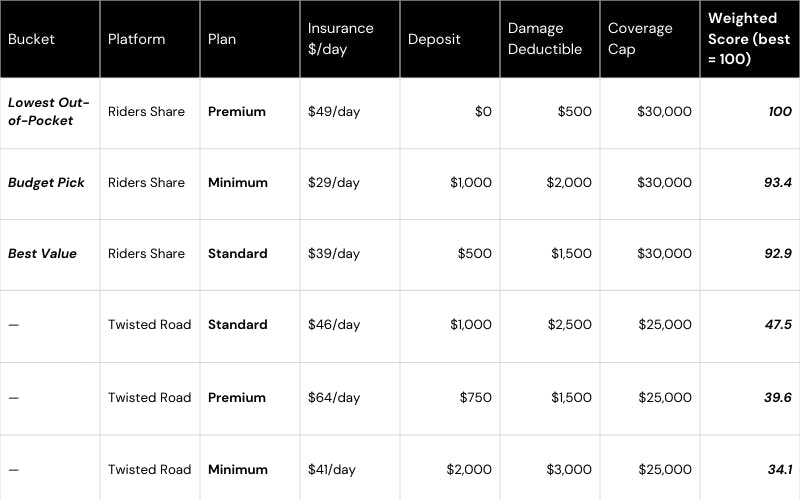Image resolution: width=800 pixels, height=500 pixels.
Task: Select the Lowest Out-of-Pocket bucket cell
Action: pyautogui.click(x=49, y=112)
